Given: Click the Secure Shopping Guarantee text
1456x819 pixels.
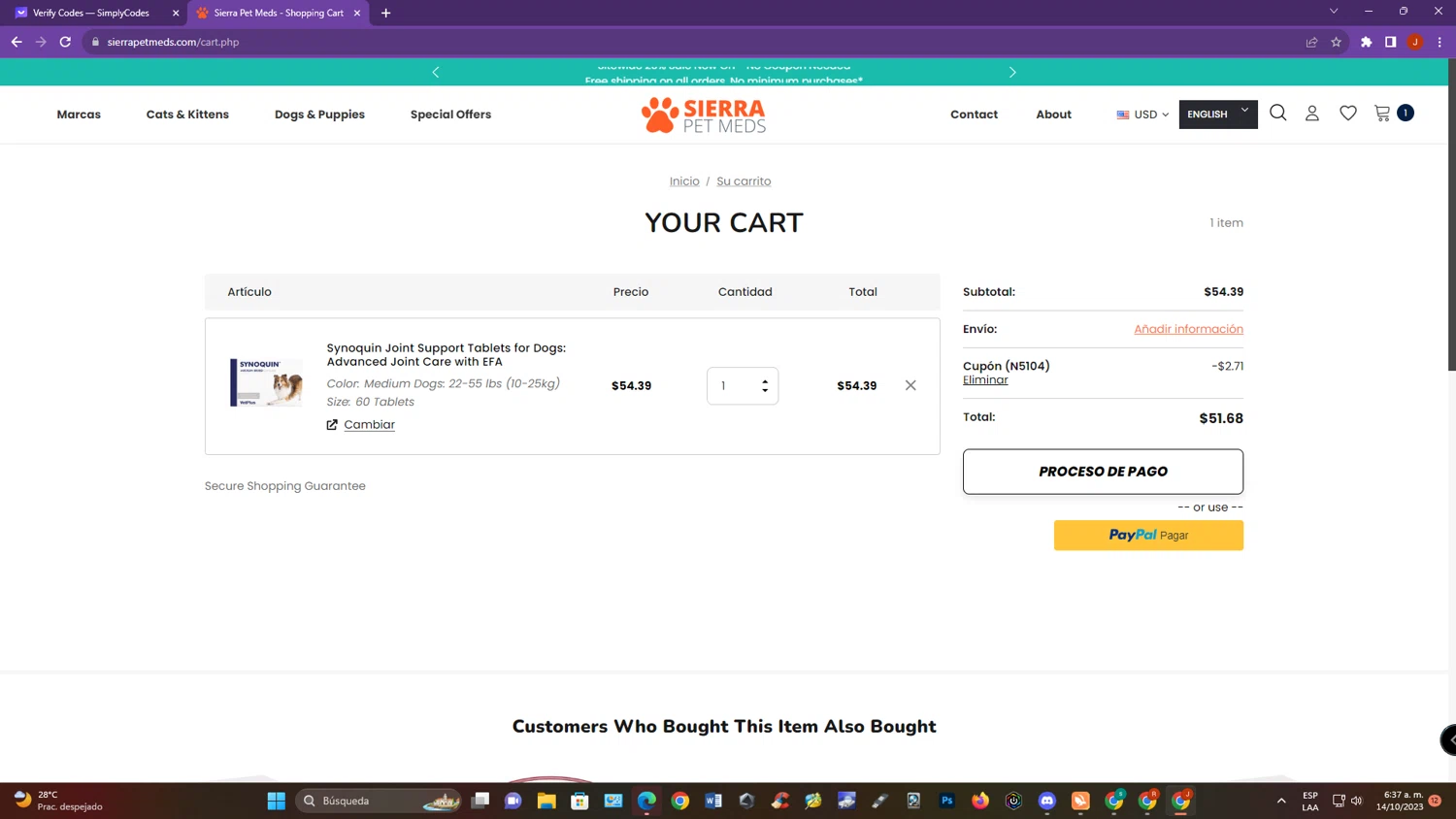Looking at the screenshot, I should [x=285, y=486].
